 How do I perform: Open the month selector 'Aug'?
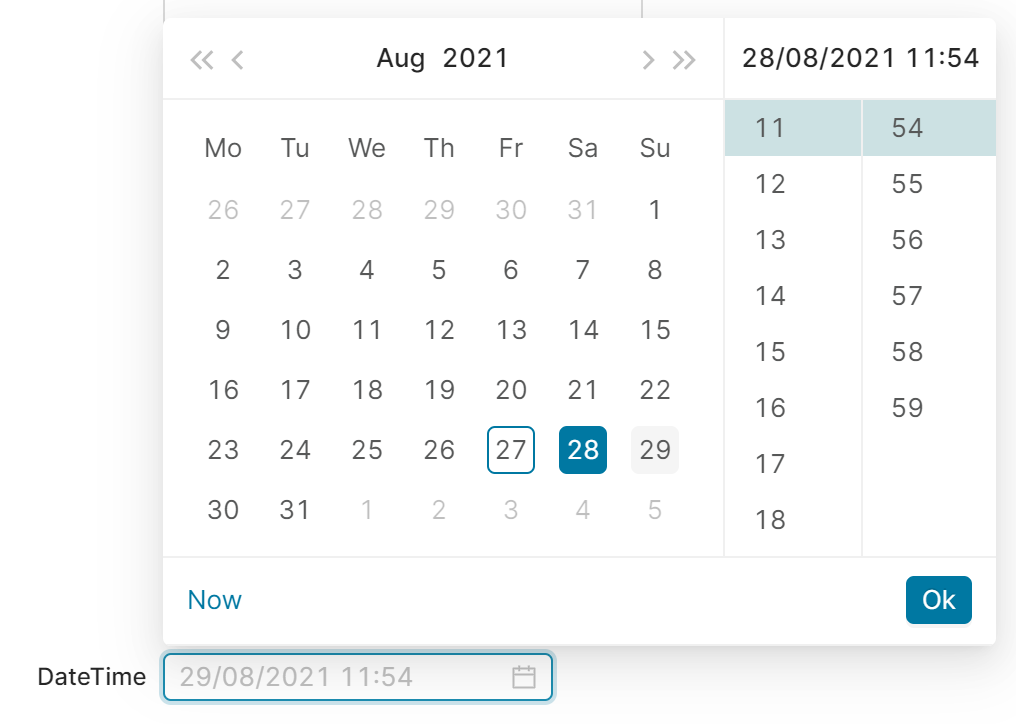point(400,59)
